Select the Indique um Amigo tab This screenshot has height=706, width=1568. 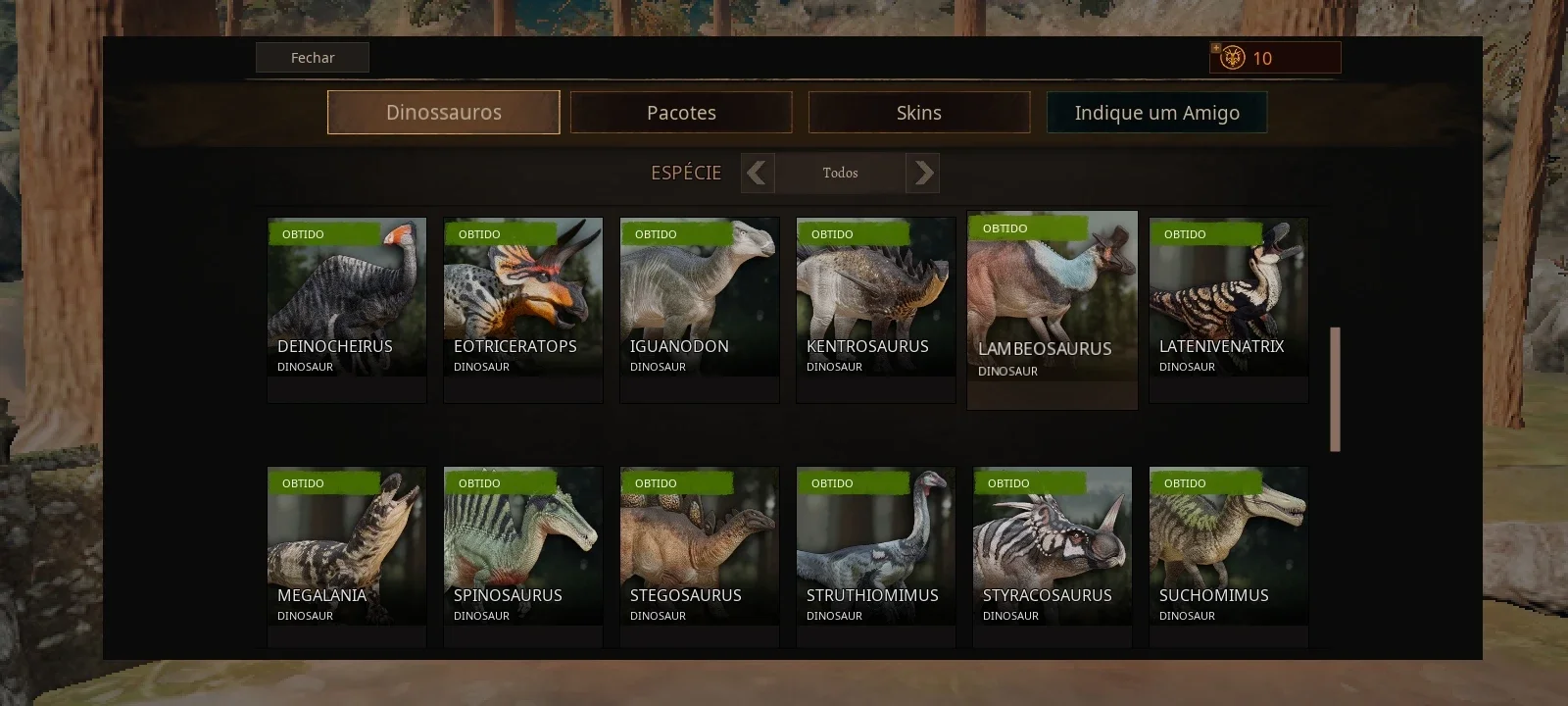(x=1156, y=113)
